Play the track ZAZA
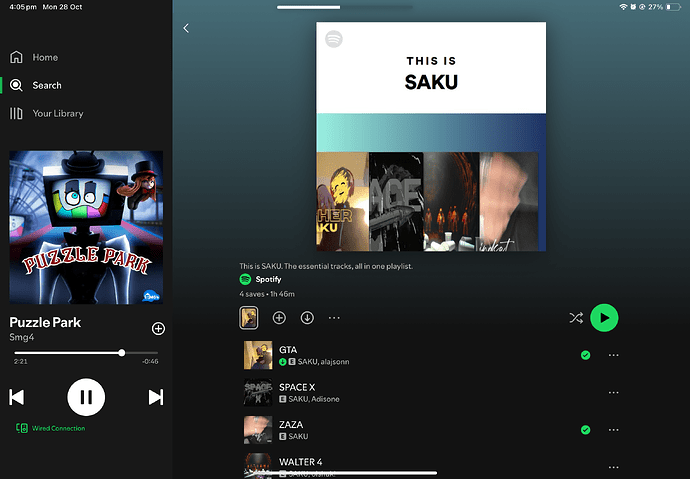The width and height of the screenshot is (690, 479). (x=431, y=430)
